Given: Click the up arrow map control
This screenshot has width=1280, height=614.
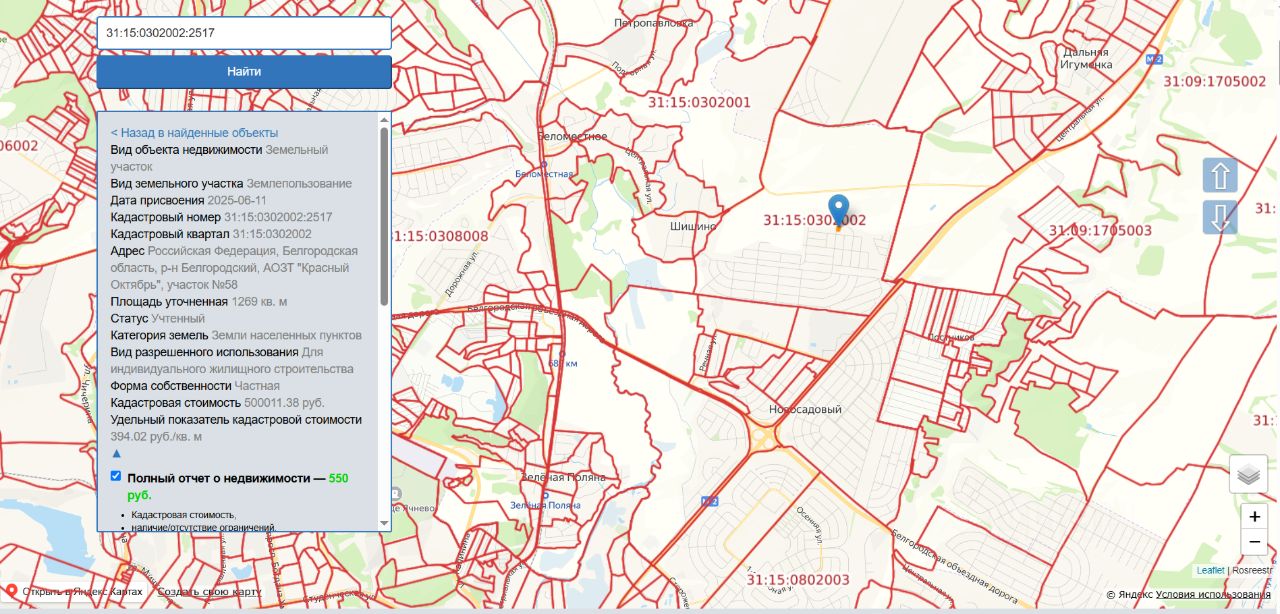Looking at the screenshot, I should pyautogui.click(x=1220, y=176).
